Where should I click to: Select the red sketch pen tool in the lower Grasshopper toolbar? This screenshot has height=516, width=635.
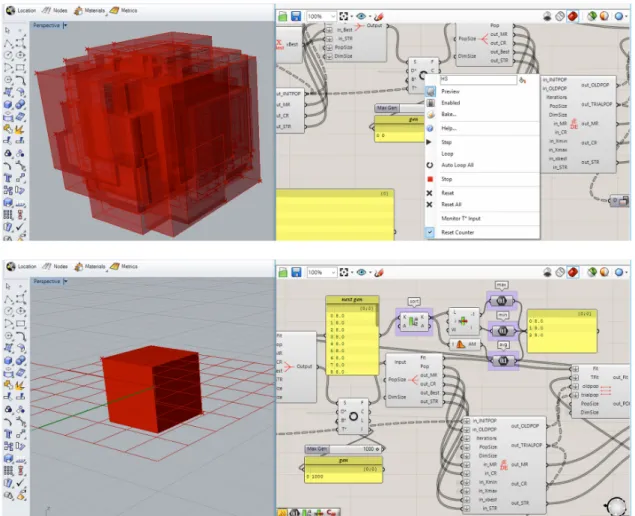click(x=379, y=273)
